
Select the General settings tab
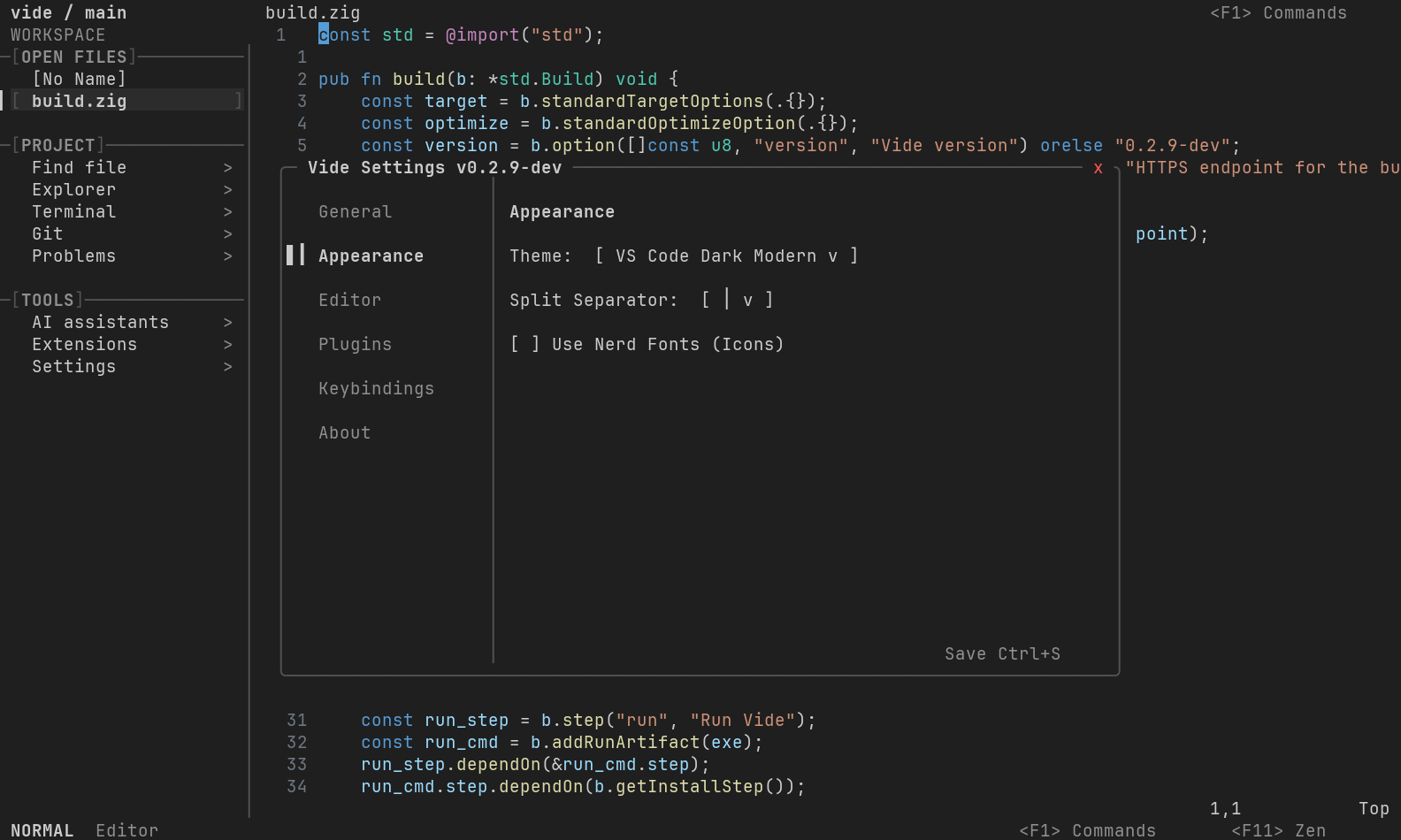pos(355,212)
